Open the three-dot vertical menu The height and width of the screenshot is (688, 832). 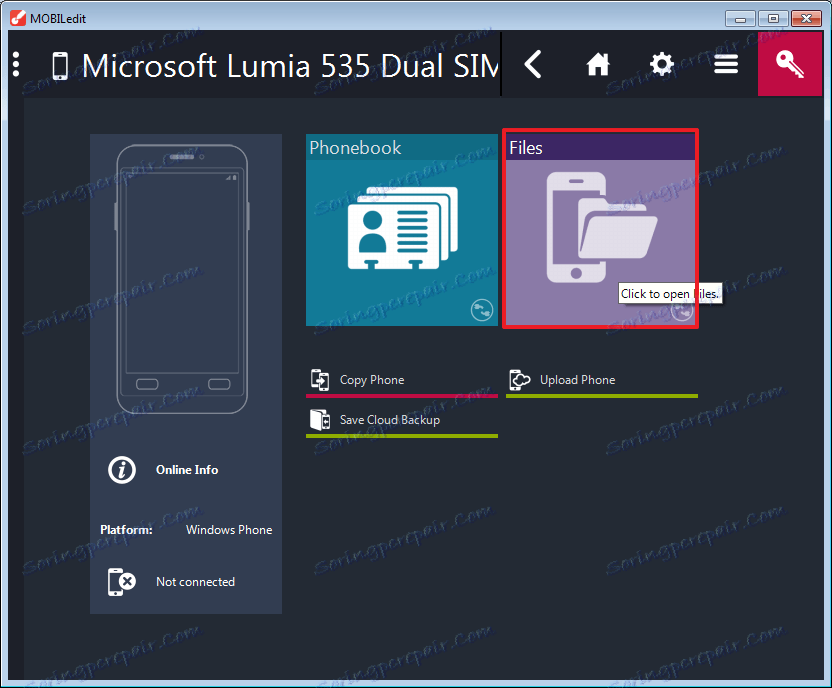click(x=16, y=65)
